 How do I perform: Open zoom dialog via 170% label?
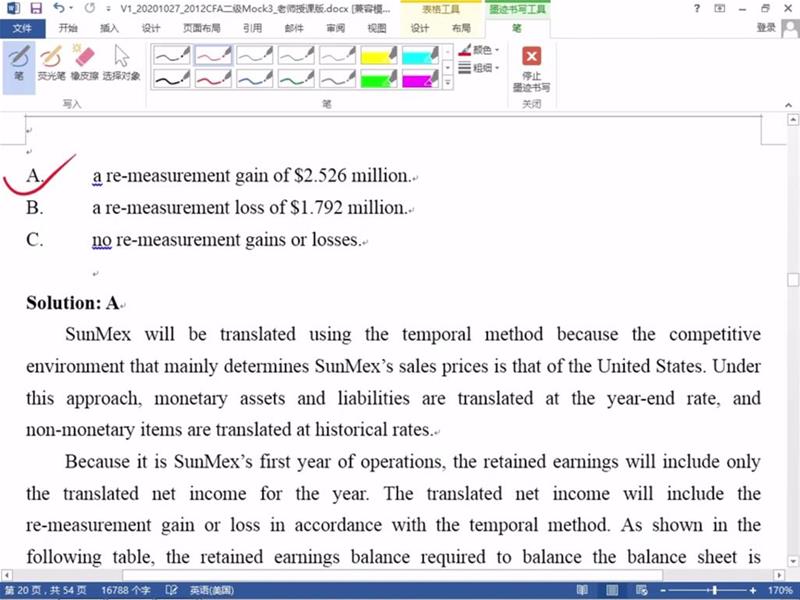[780, 590]
